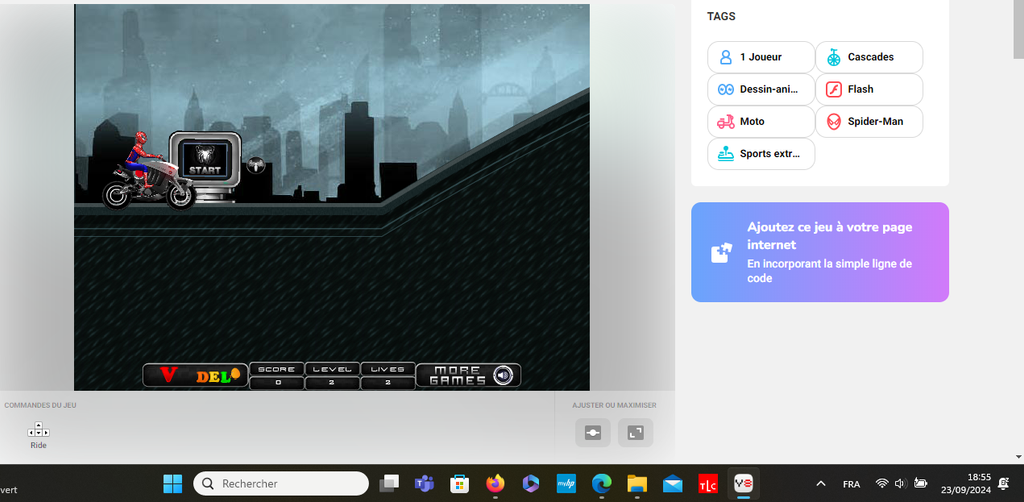
Task: Click the START sign in the game
Action: click(x=205, y=159)
